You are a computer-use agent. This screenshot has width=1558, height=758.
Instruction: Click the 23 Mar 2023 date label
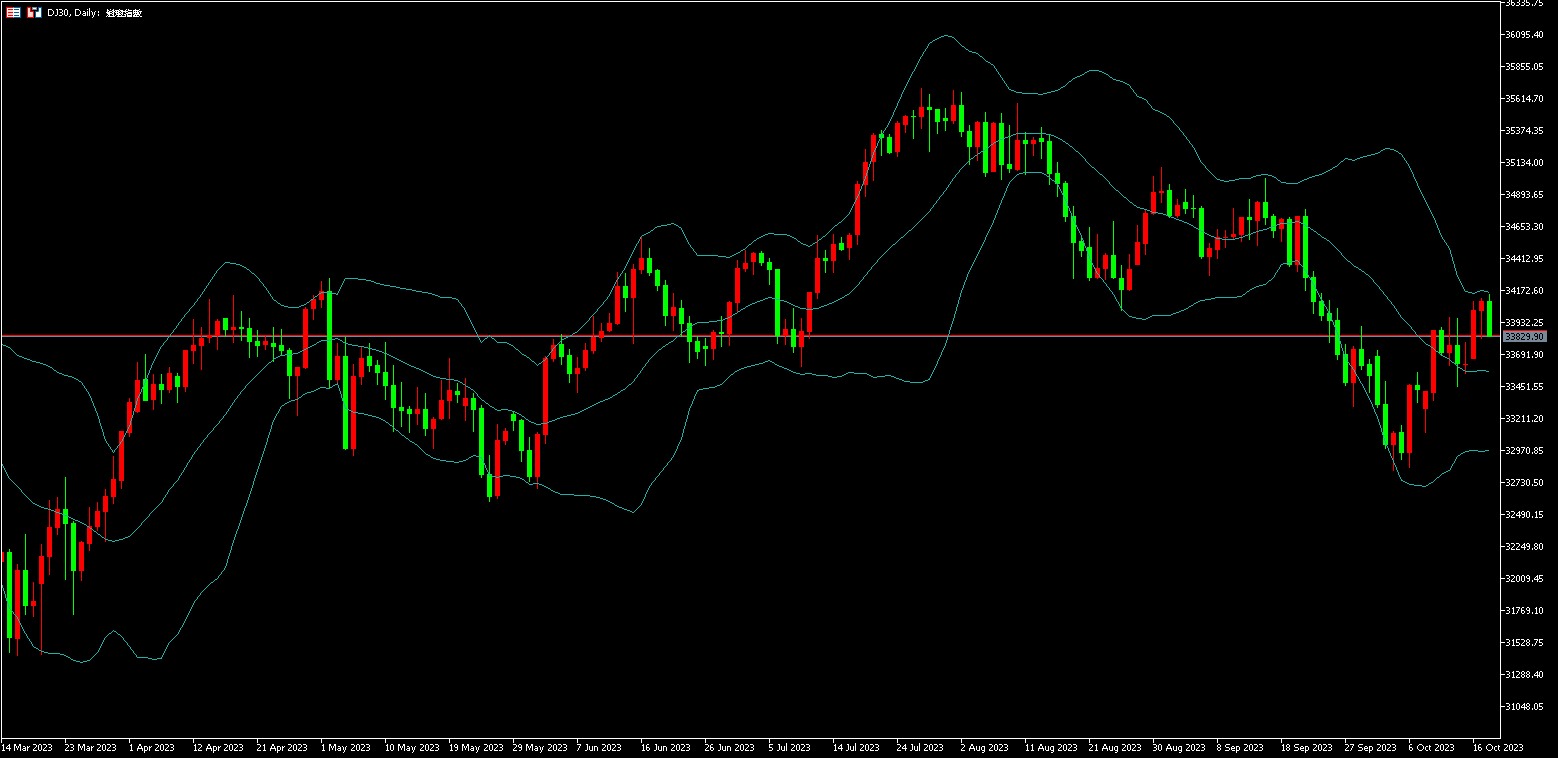point(90,748)
